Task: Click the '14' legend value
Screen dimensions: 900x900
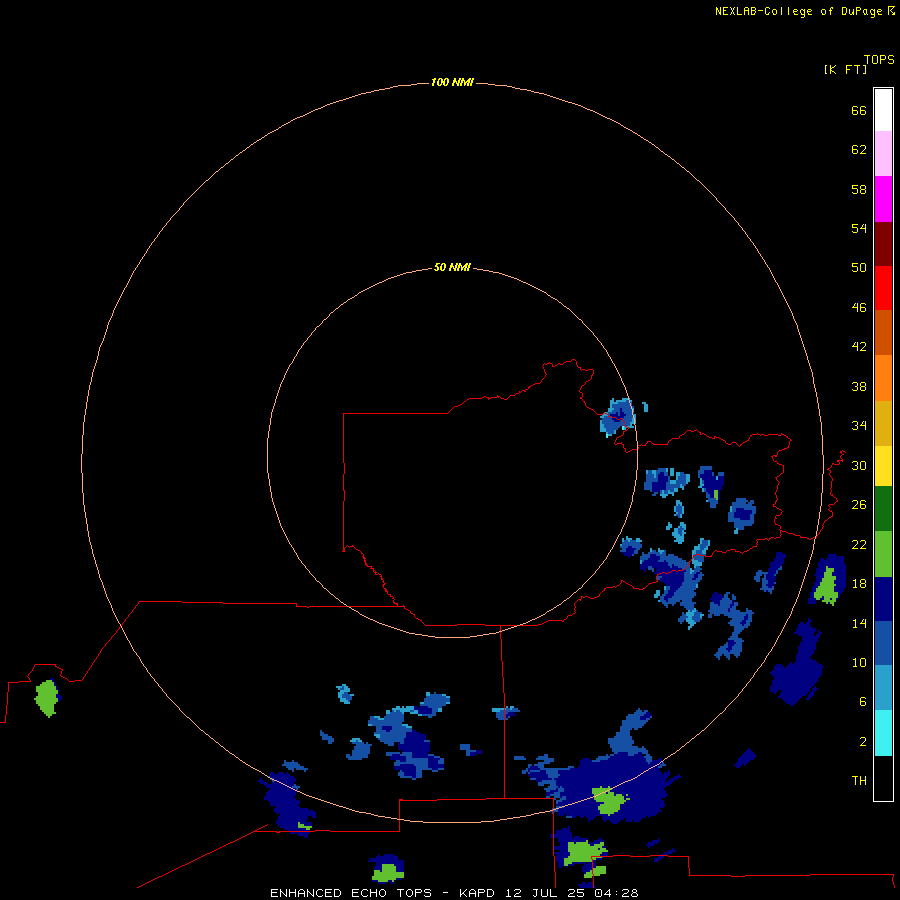Action: (x=859, y=623)
